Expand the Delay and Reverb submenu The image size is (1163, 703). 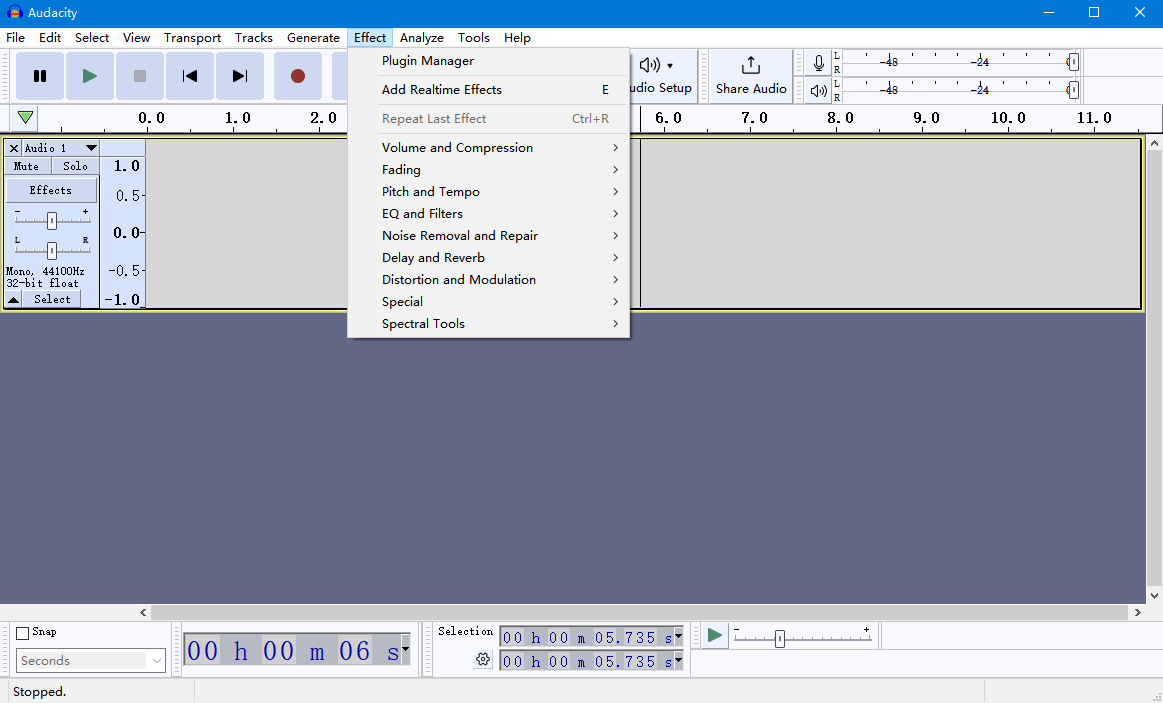click(489, 257)
